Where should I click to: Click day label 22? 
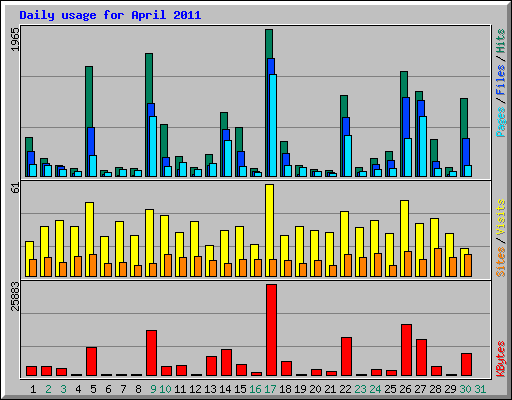[345, 389]
